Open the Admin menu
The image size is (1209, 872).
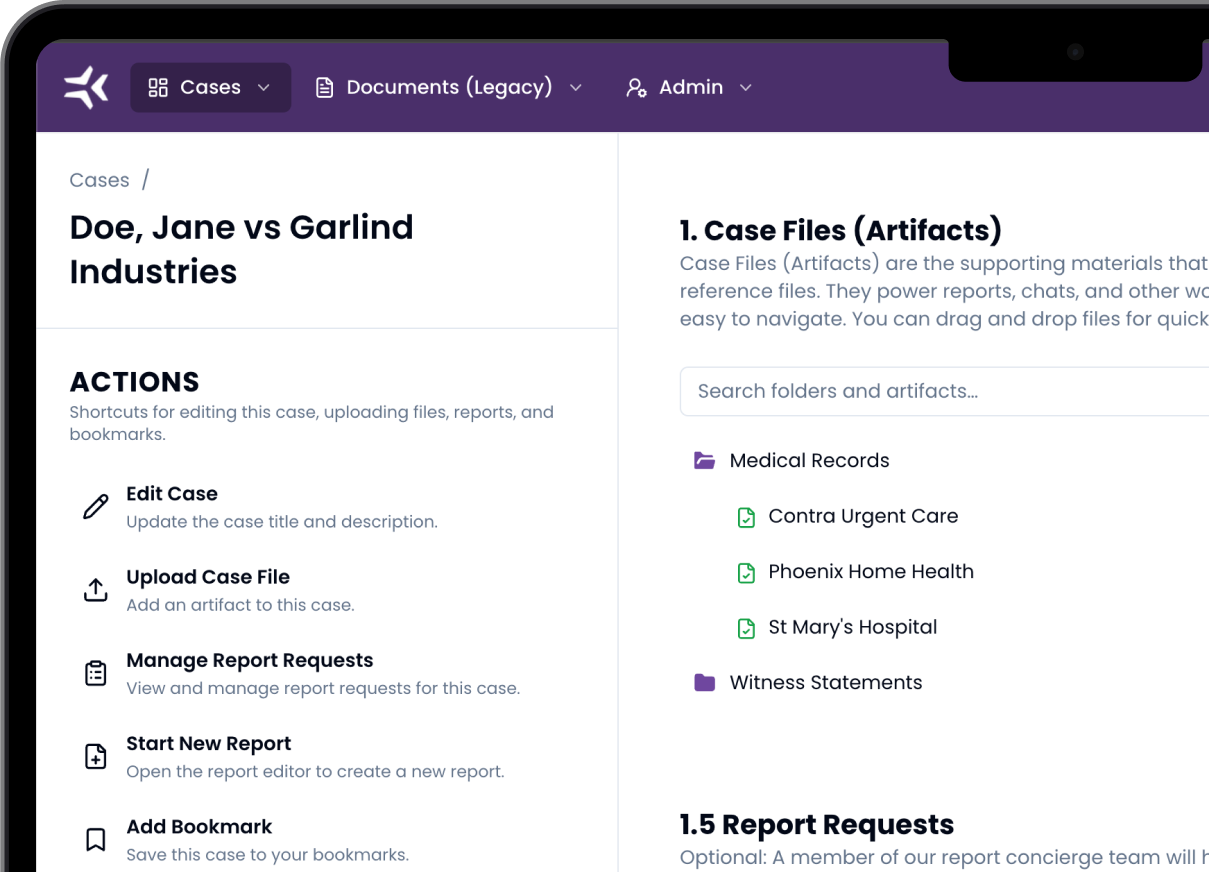(x=690, y=88)
